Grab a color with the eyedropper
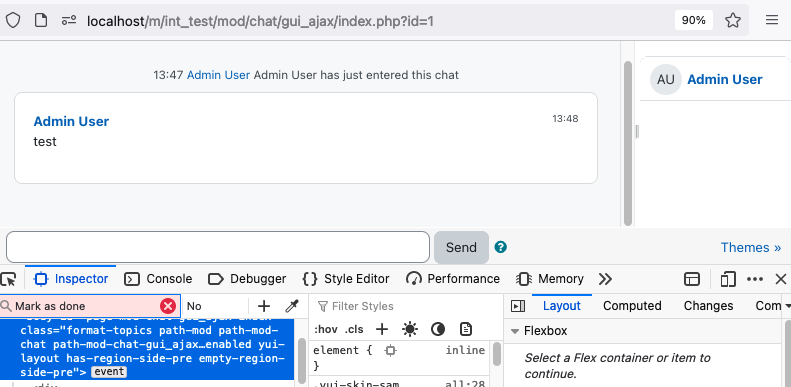 coord(292,306)
